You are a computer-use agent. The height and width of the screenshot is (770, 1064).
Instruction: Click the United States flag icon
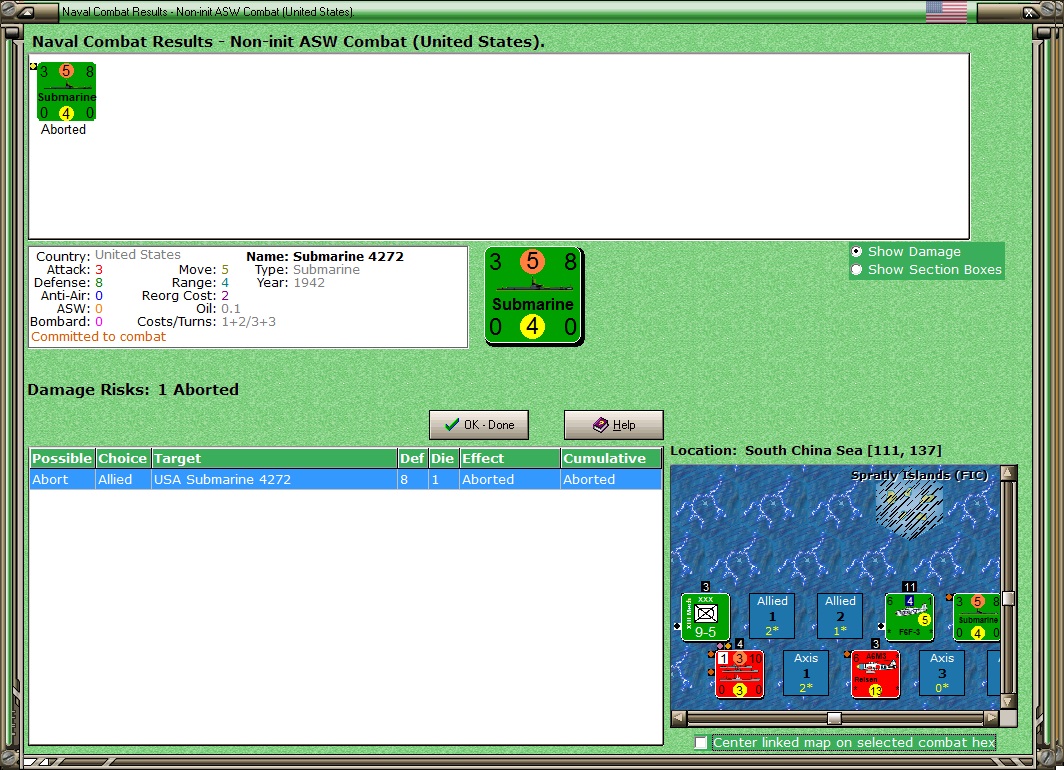(946, 12)
